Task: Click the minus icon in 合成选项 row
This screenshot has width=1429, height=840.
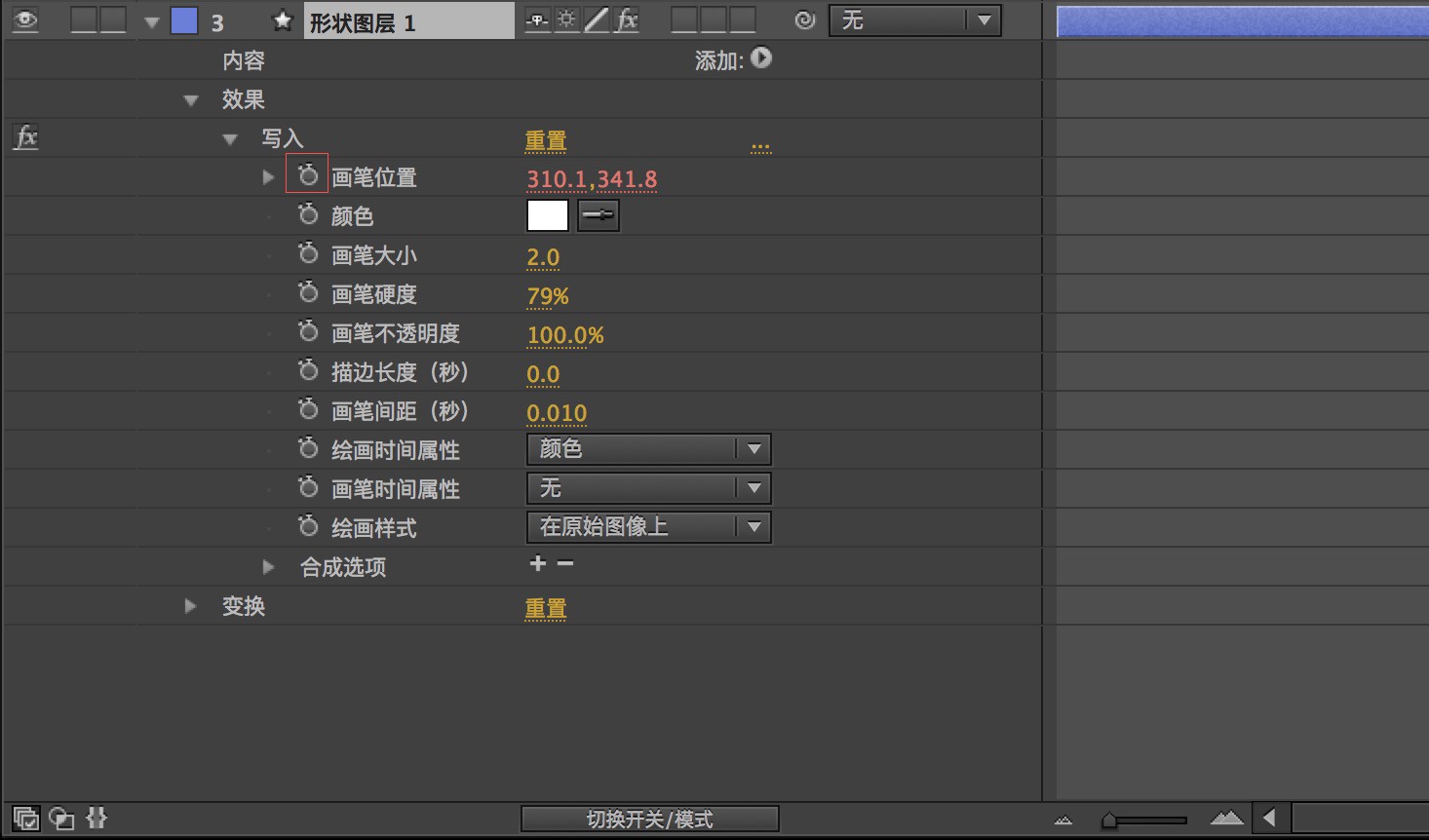Action: 565,563
